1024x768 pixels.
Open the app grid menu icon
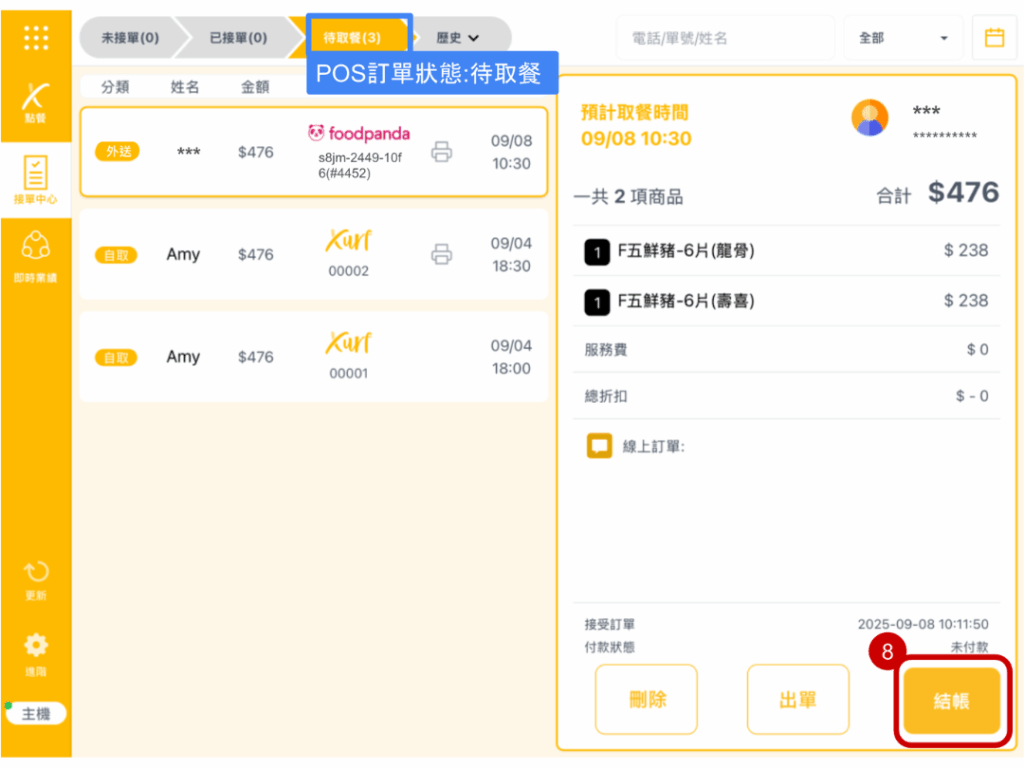36,37
